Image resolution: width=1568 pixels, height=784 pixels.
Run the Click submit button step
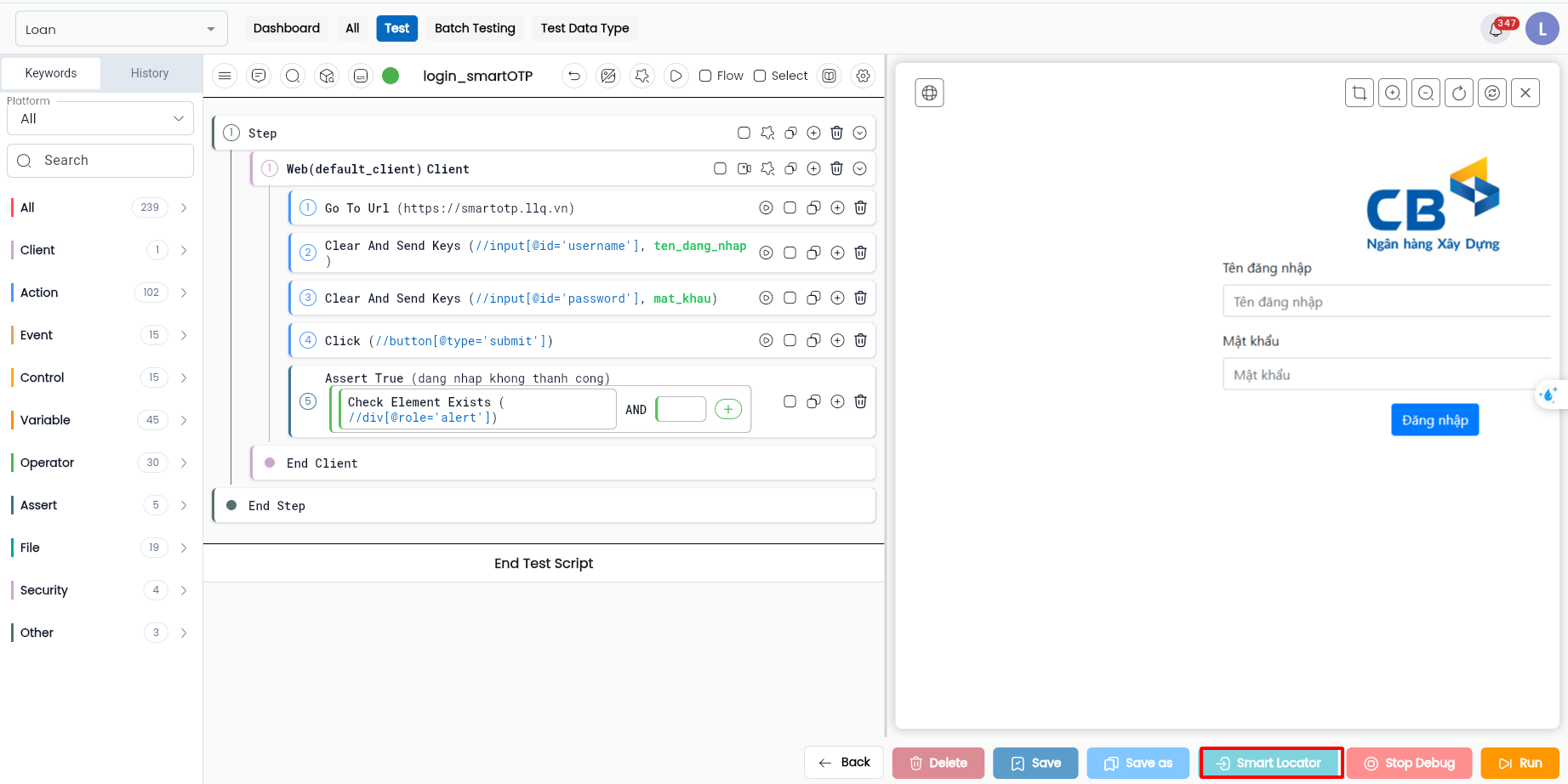click(766, 340)
